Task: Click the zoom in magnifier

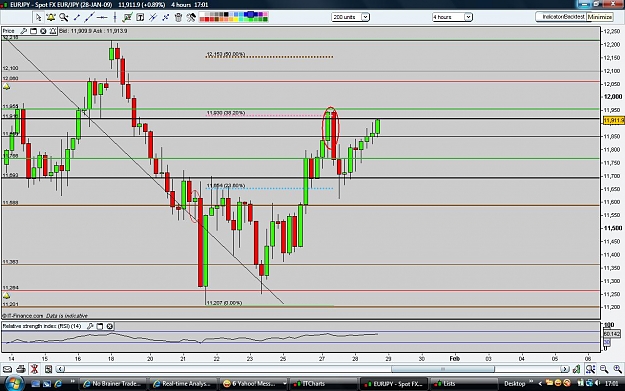Action: (x=617, y=369)
